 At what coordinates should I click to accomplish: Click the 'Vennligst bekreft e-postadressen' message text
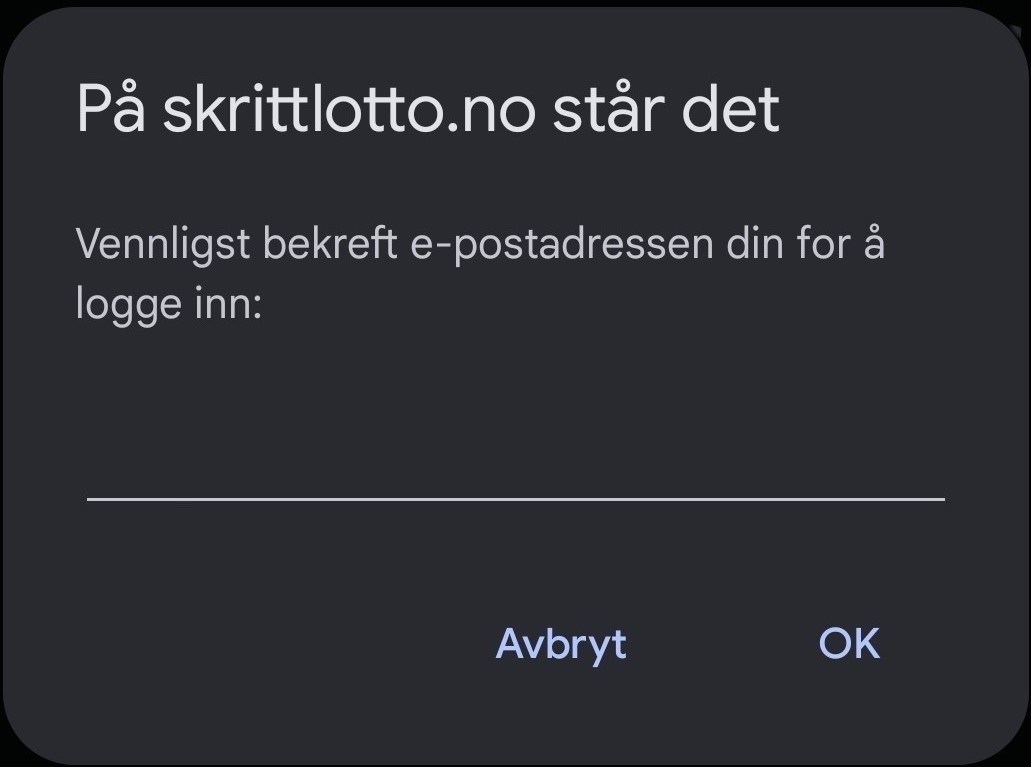(x=480, y=245)
